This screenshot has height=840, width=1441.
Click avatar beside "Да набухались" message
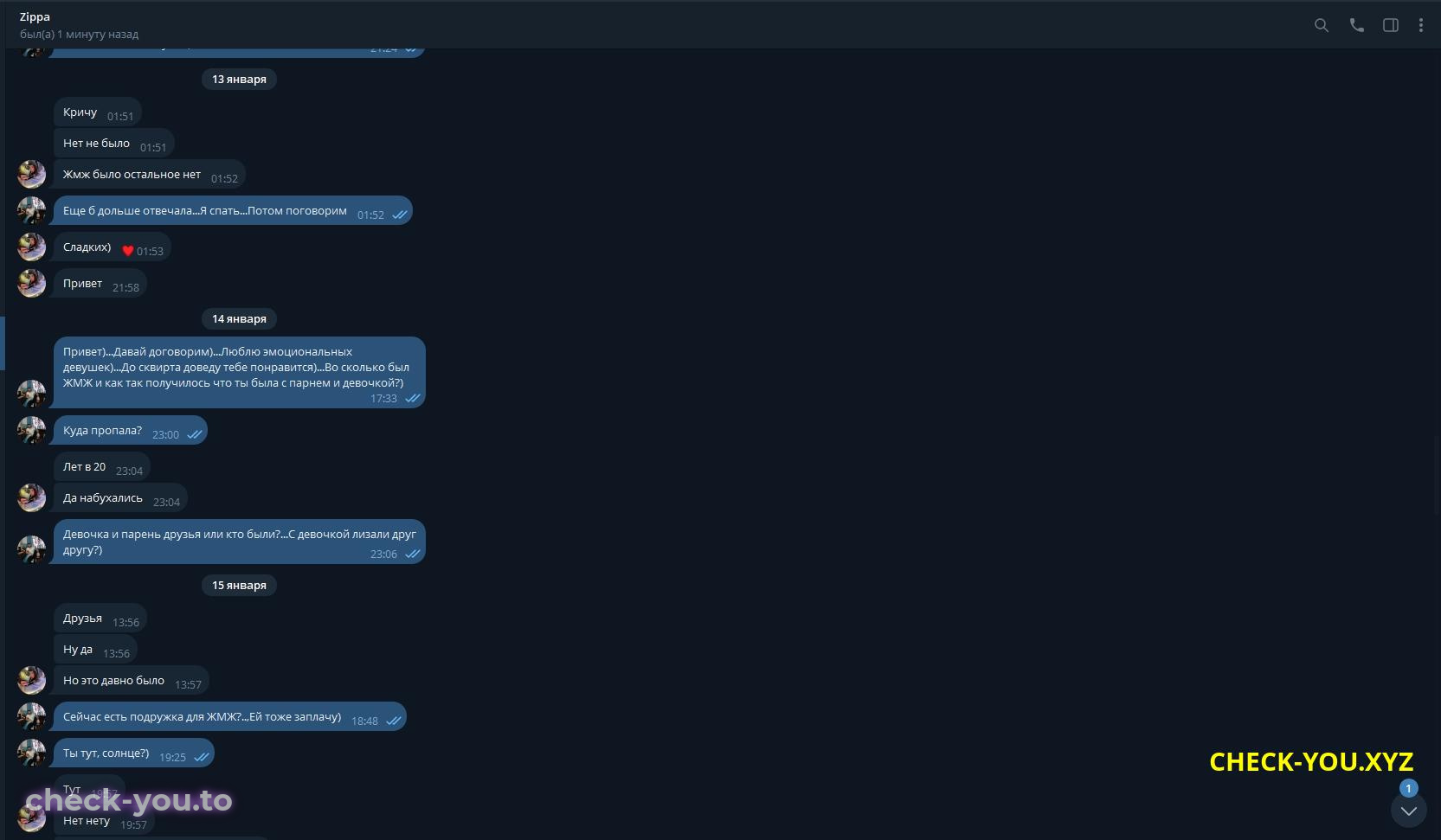tap(32, 497)
